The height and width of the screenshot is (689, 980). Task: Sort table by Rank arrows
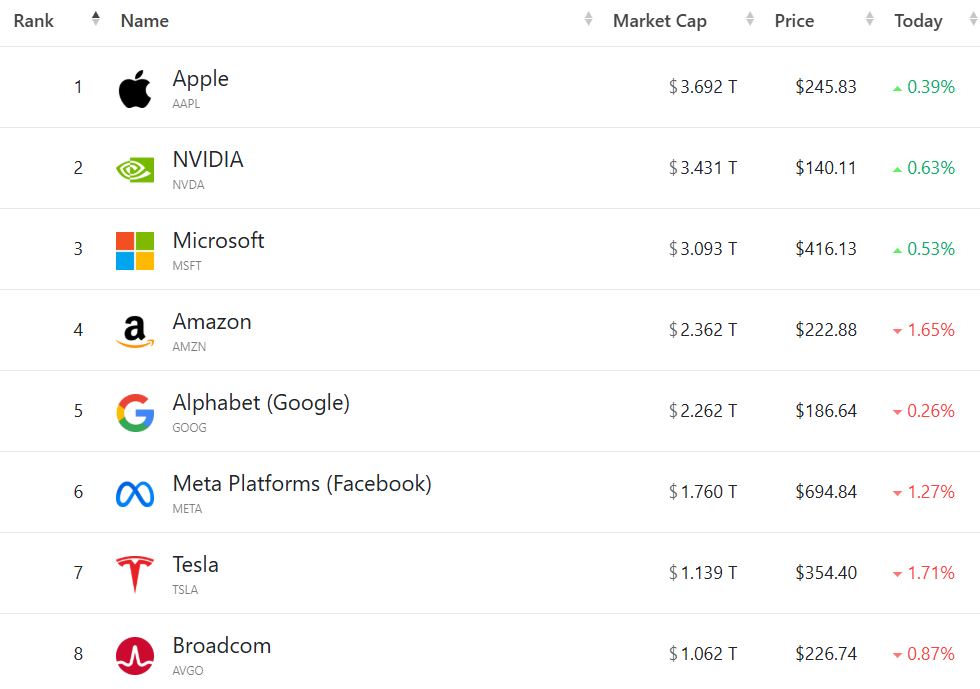(96, 19)
